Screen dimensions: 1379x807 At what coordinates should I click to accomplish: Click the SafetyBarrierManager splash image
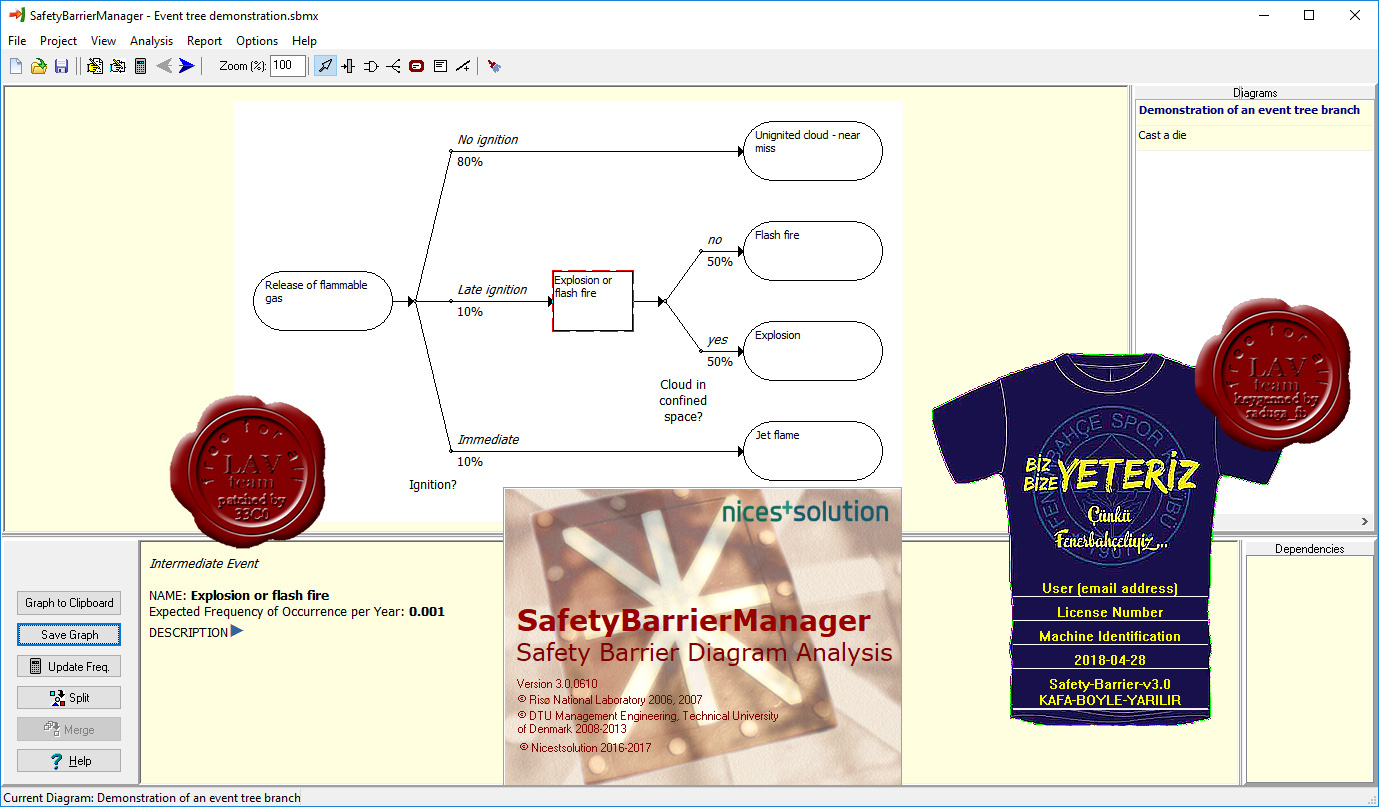pos(702,636)
